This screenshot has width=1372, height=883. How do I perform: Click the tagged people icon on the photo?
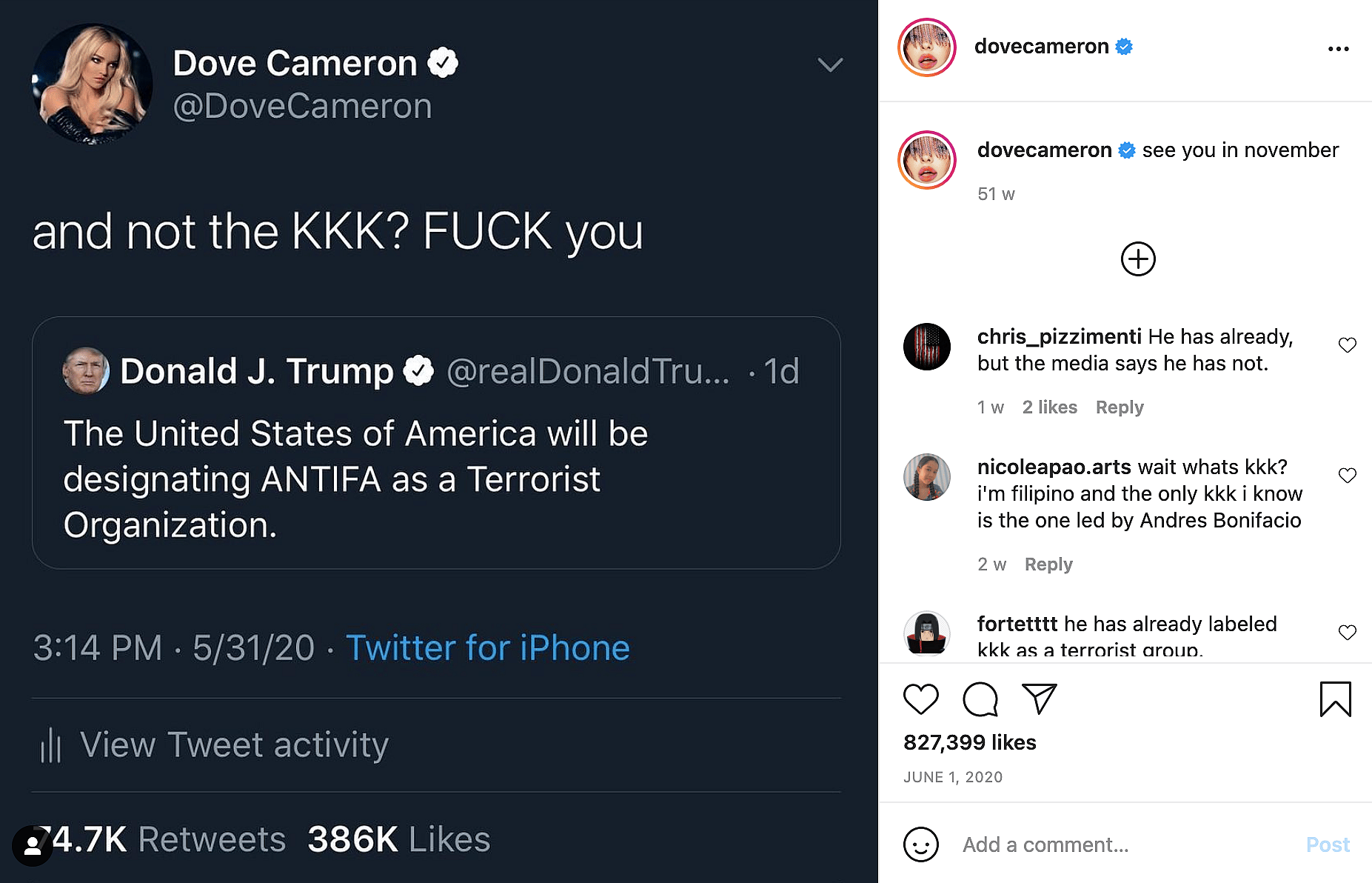[x=33, y=846]
